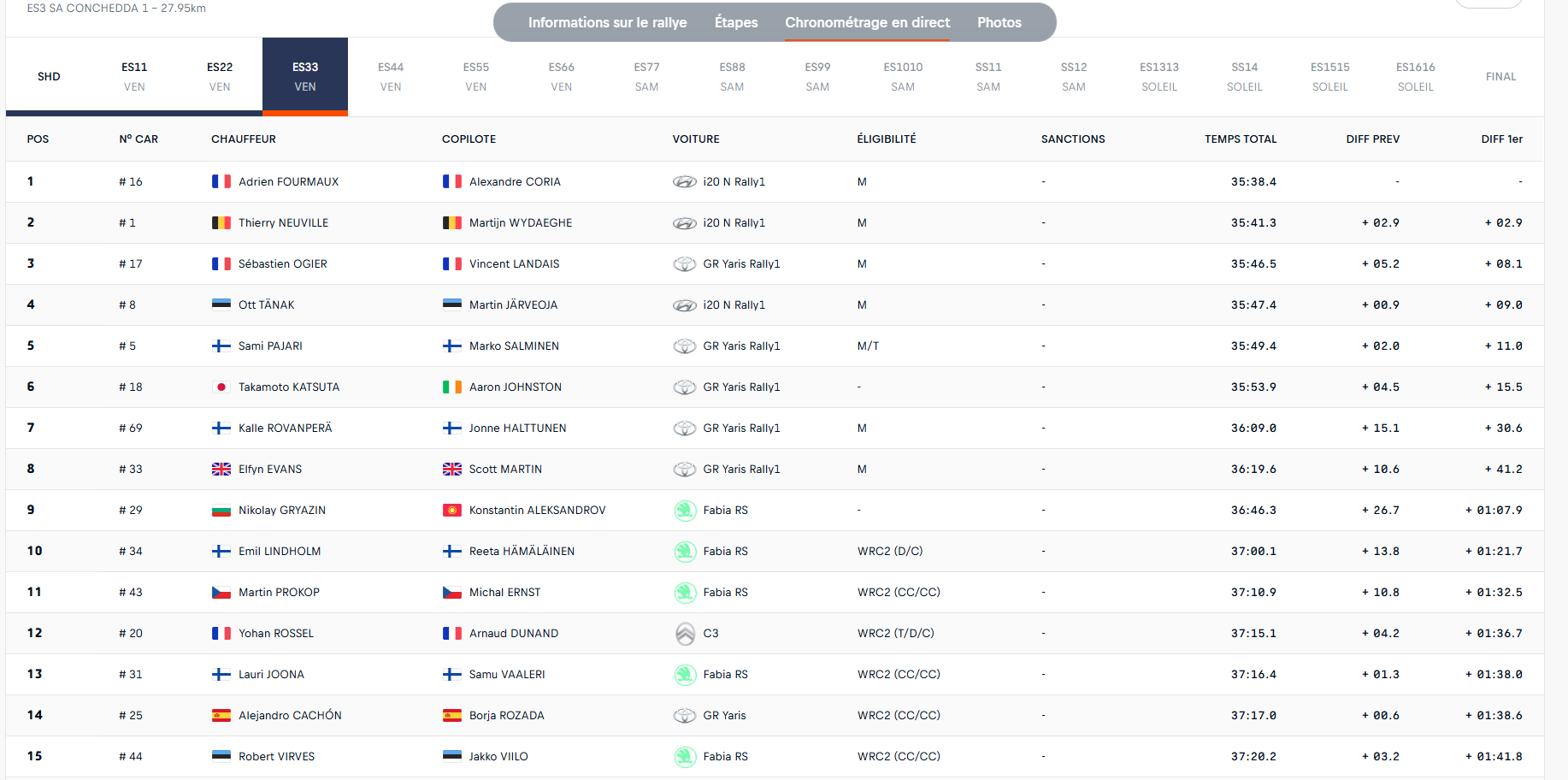Go to the Étapes menu item
The image size is (1568, 780).
click(736, 22)
